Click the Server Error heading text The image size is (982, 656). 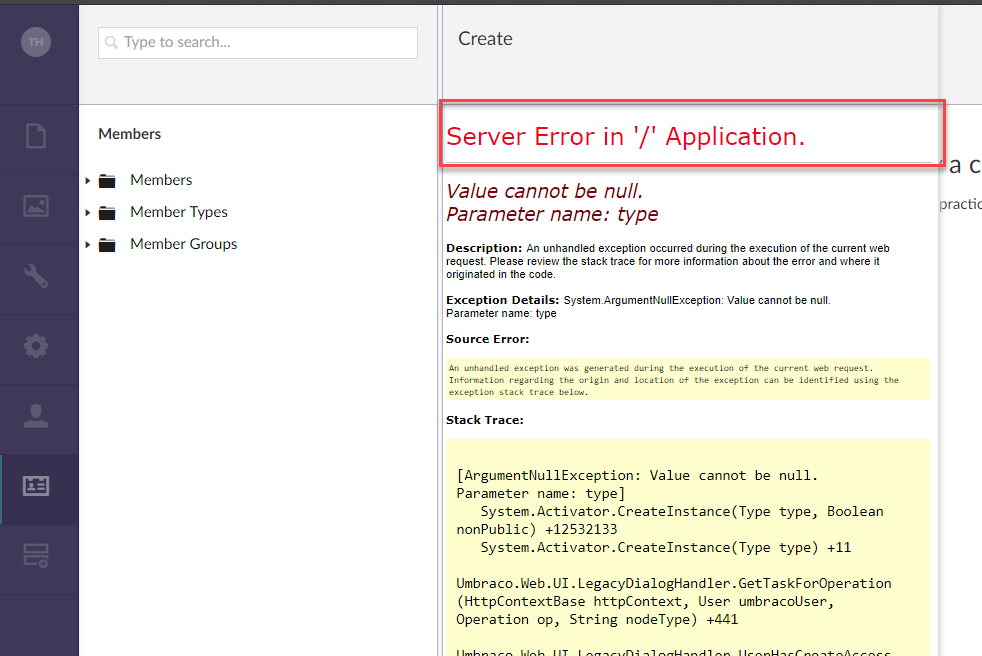pyautogui.click(x=625, y=136)
